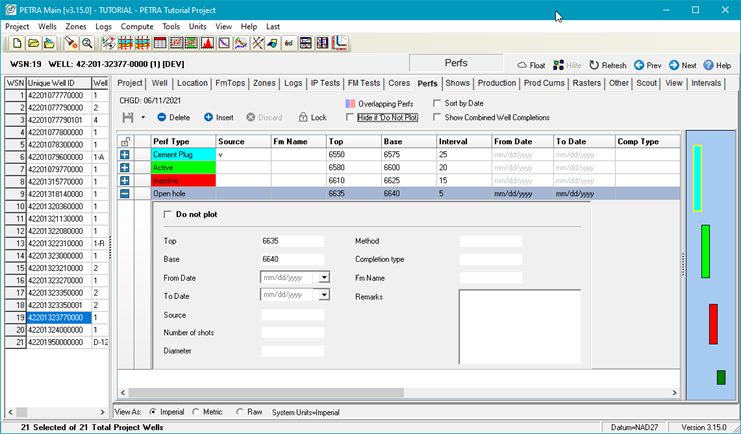
Task: Expand the Cement Plug perf row
Action: click(x=125, y=155)
